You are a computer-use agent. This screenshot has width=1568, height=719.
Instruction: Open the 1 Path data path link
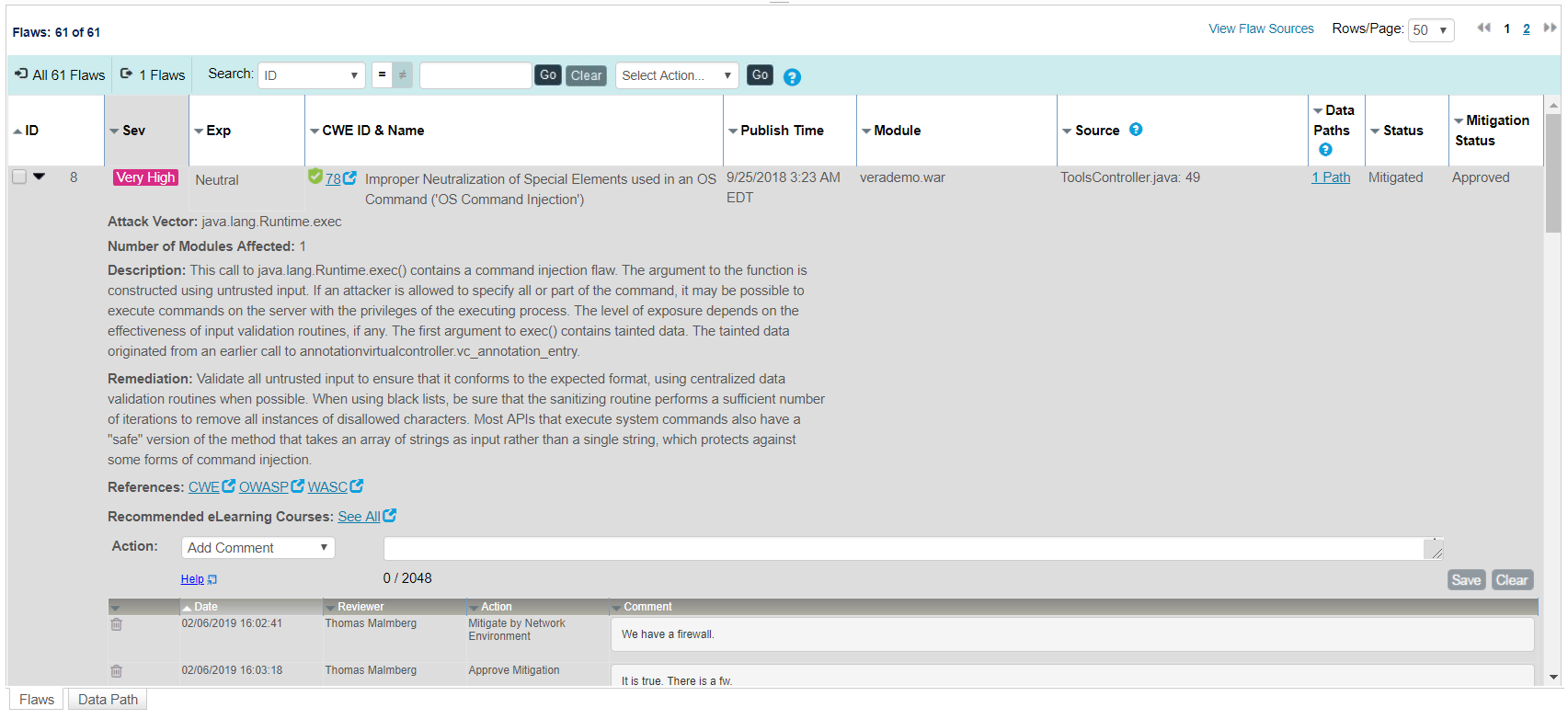(x=1331, y=177)
